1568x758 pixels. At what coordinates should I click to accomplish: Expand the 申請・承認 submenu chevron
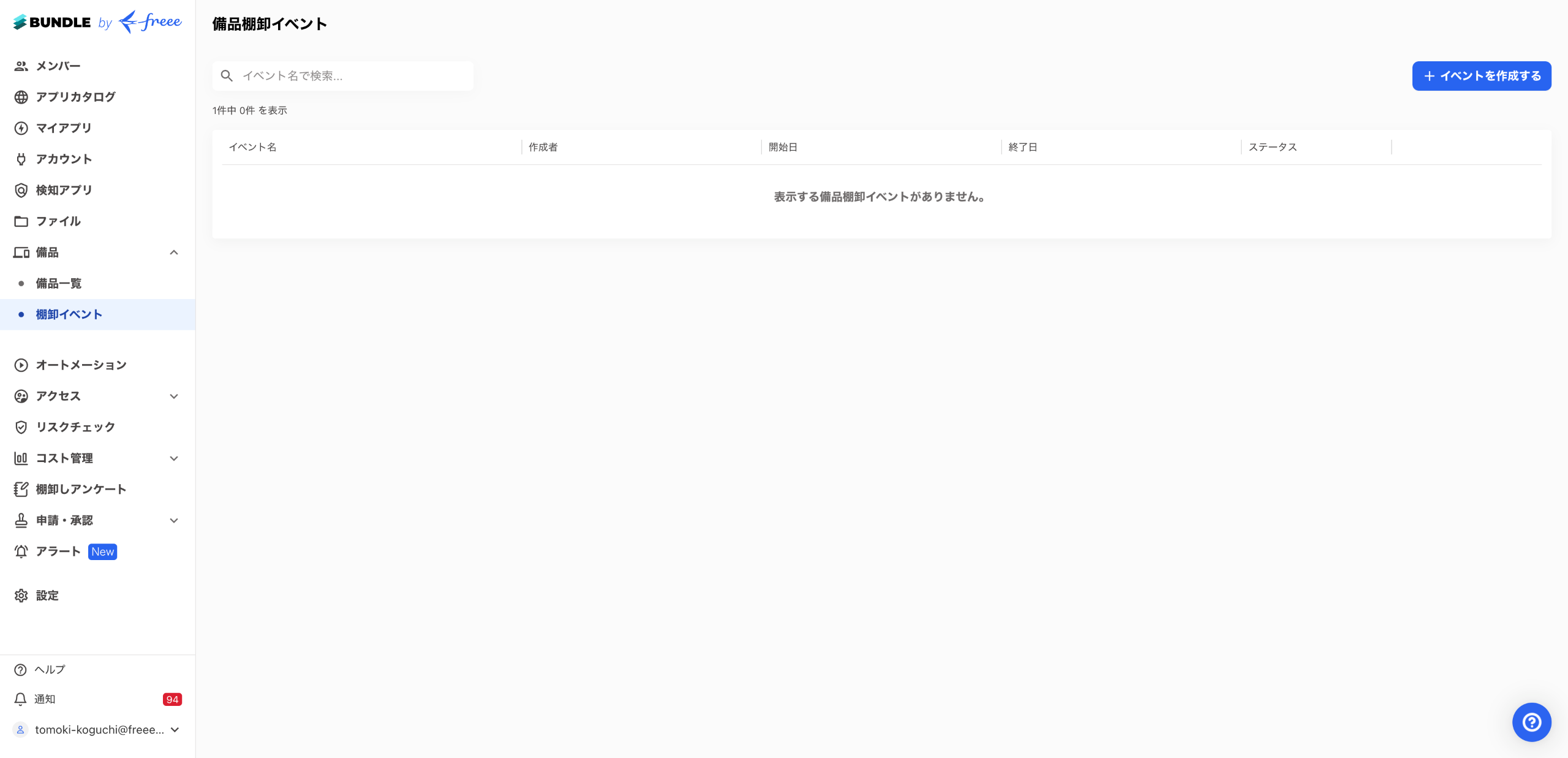pos(174,521)
